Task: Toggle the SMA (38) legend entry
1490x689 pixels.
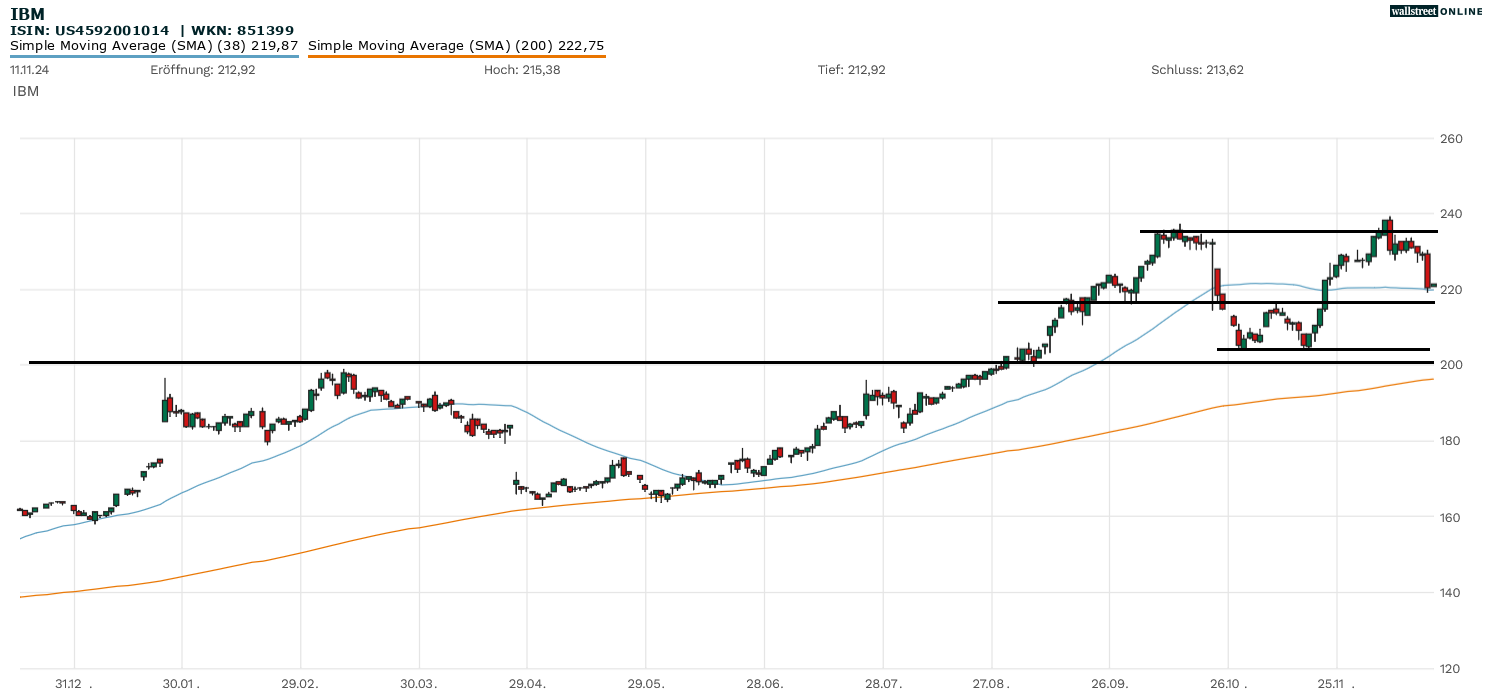Action: click(x=154, y=46)
